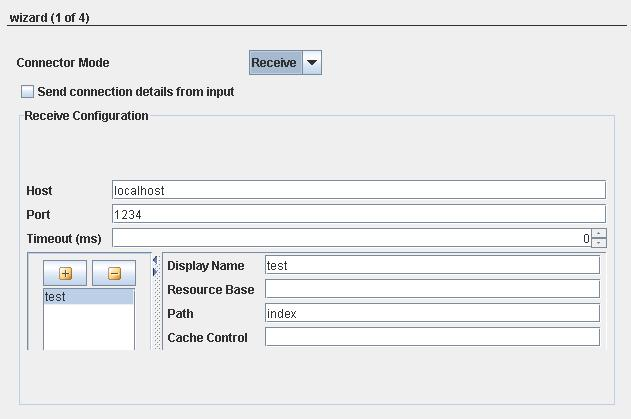Decrease Timeout with spinner down arrow

coord(599,243)
